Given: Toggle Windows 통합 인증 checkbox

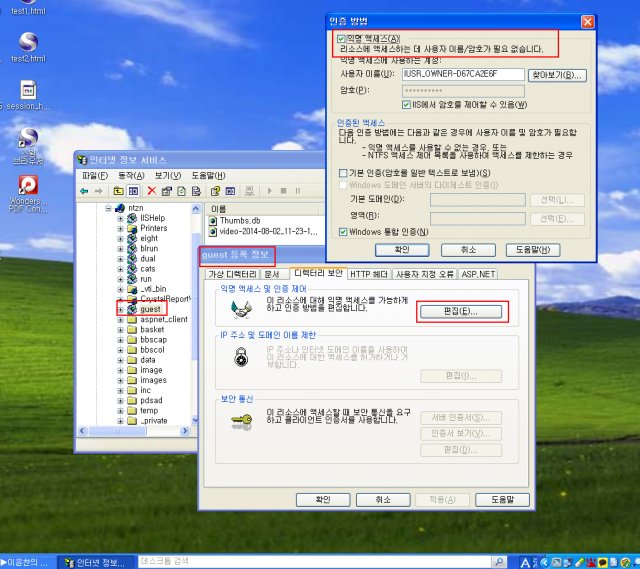Looking at the screenshot, I should pos(343,232).
